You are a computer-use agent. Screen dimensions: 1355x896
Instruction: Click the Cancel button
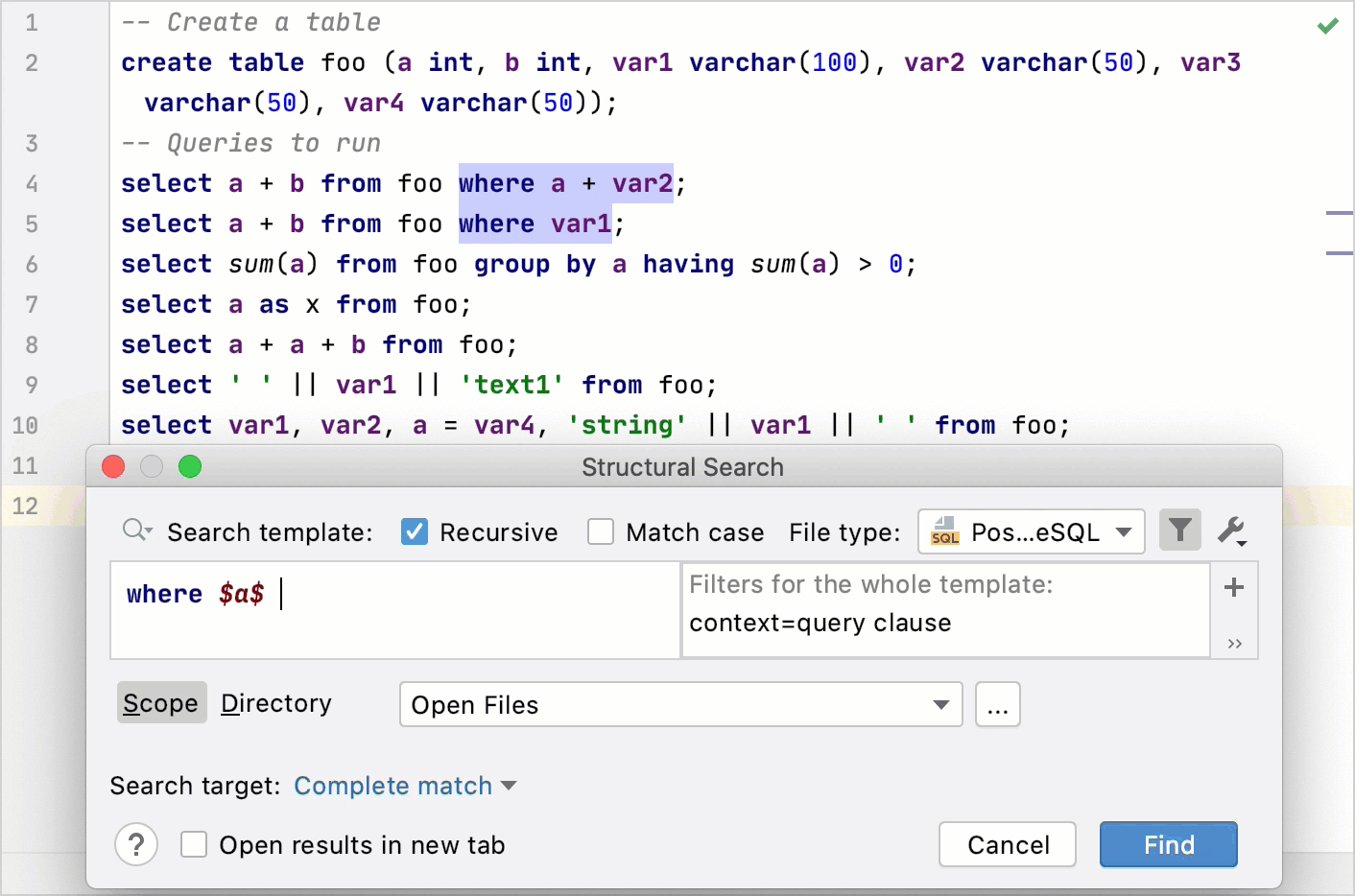click(x=1007, y=844)
